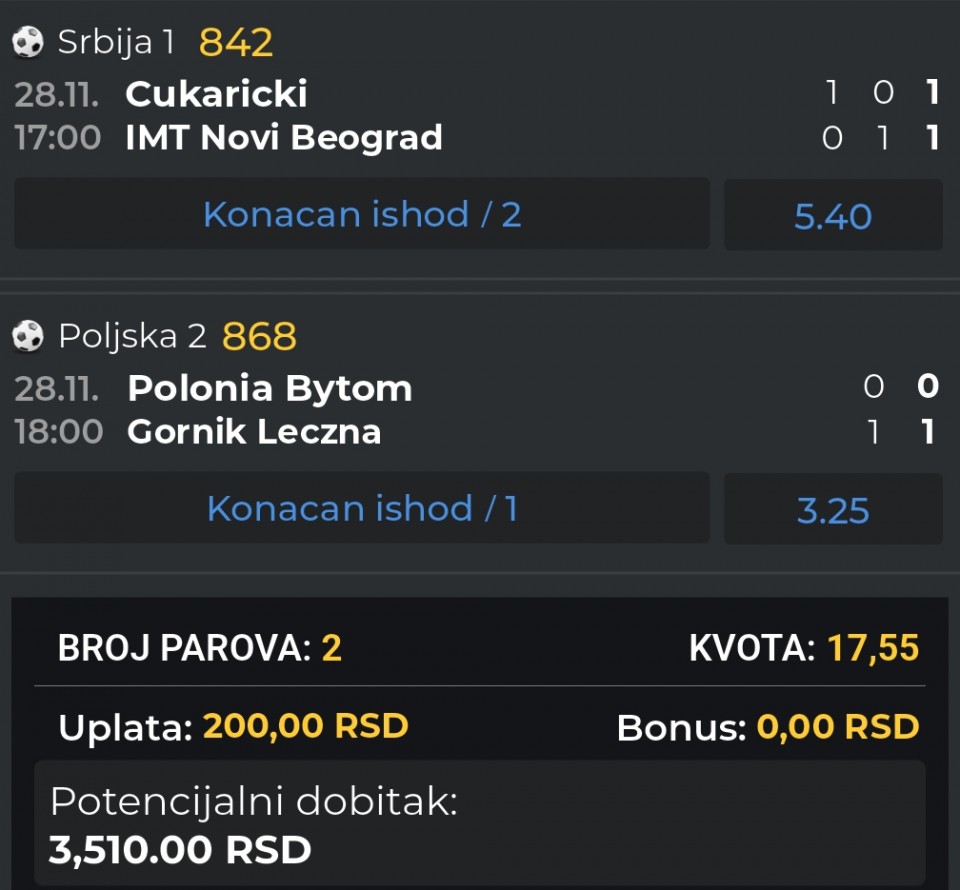Open the Gornik Leczna team name
Image resolution: width=960 pixels, height=890 pixels.
point(254,432)
